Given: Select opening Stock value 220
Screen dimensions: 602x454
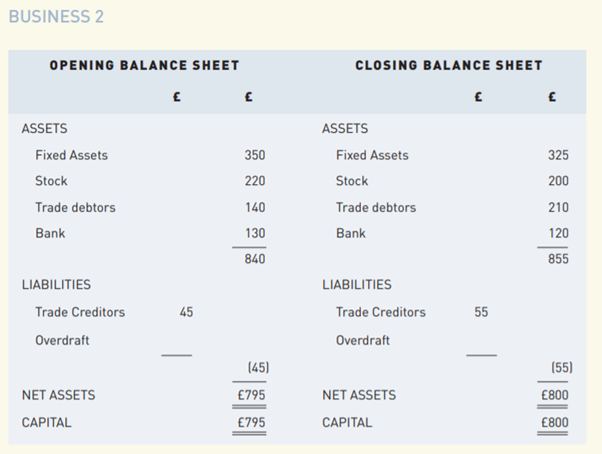Looking at the screenshot, I should coord(254,181).
